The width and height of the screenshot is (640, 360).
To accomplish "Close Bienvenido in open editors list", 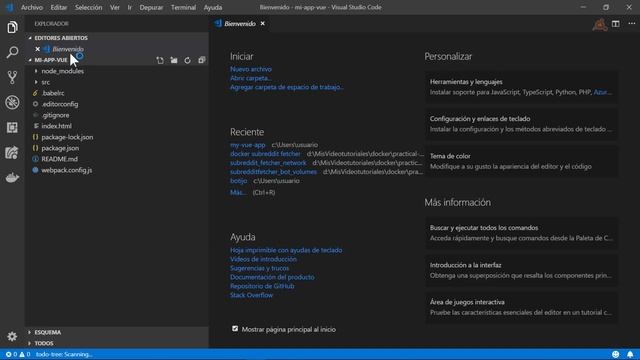I will pyautogui.click(x=38, y=49).
